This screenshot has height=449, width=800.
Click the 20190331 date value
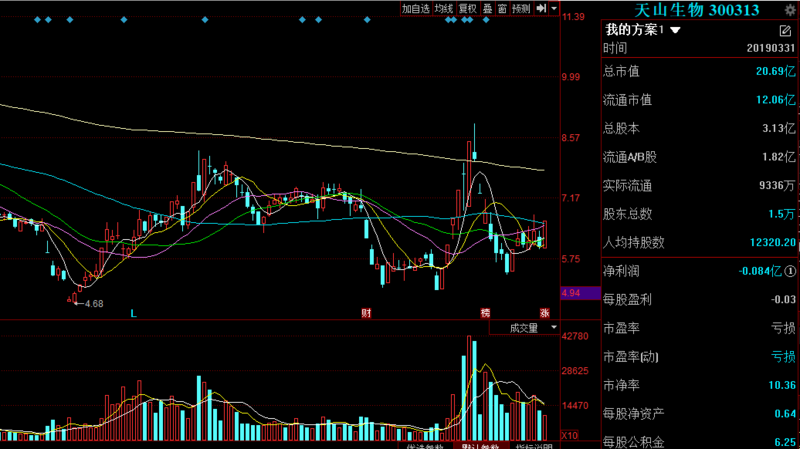point(770,48)
